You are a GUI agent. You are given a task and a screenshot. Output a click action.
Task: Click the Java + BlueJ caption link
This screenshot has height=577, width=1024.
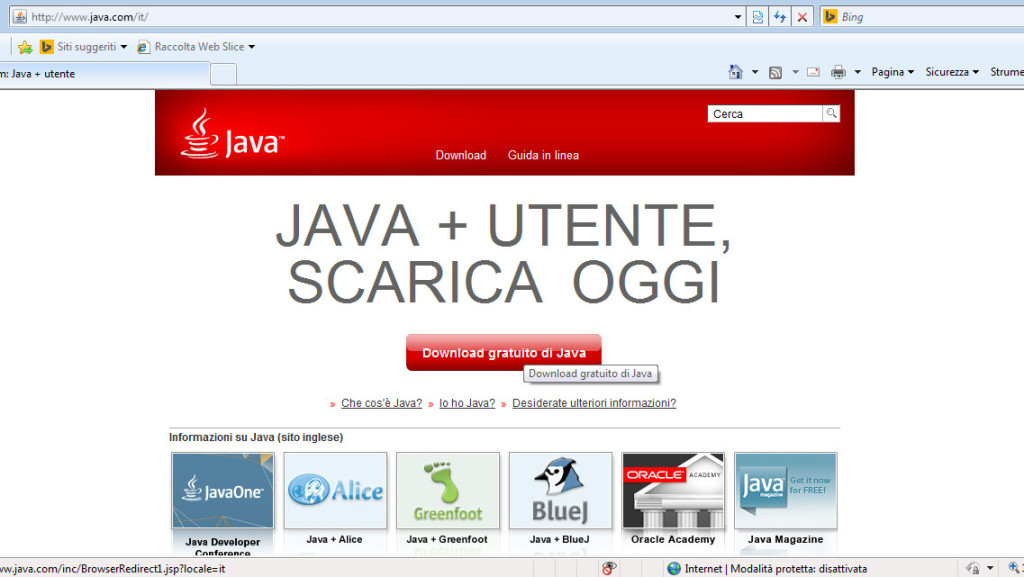(559, 539)
